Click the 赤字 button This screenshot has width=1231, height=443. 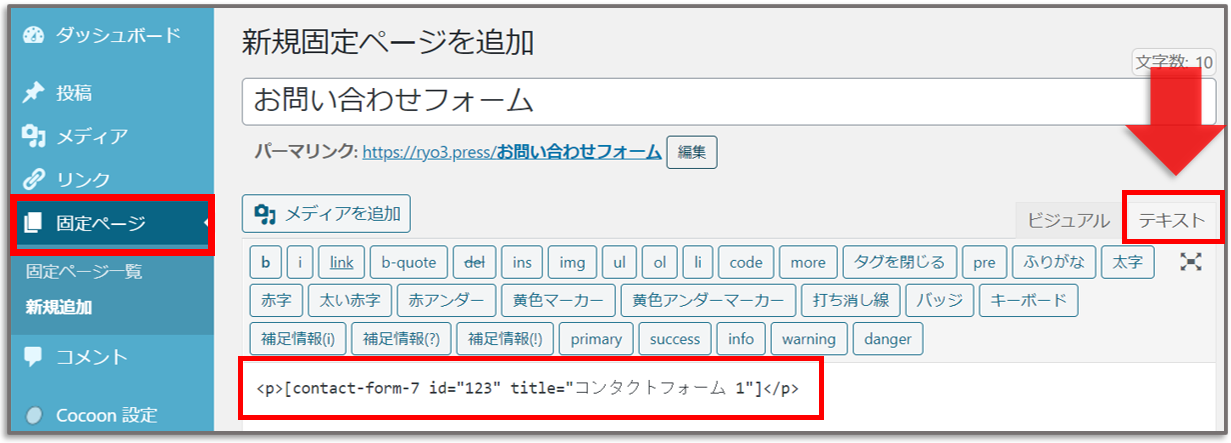276,300
